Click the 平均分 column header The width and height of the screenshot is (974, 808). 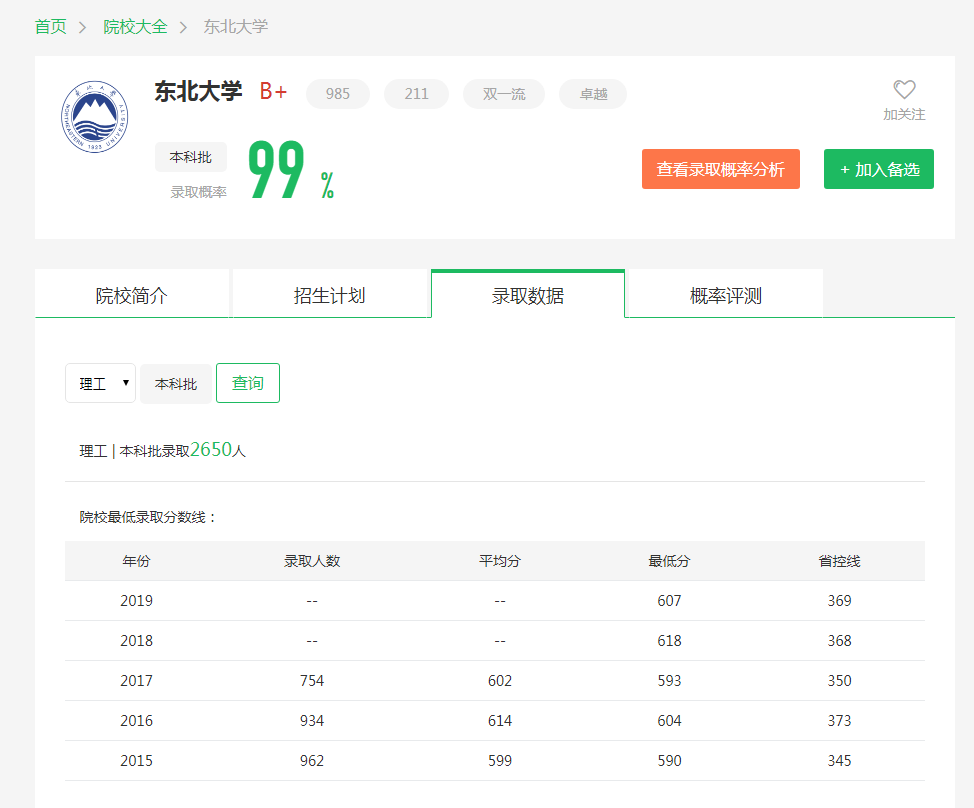point(499,561)
